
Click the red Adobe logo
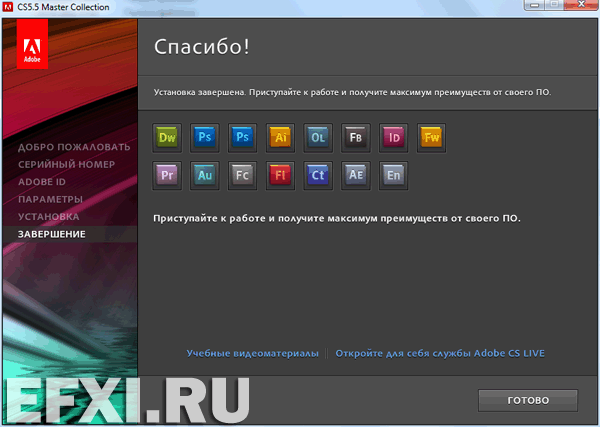click(32, 44)
